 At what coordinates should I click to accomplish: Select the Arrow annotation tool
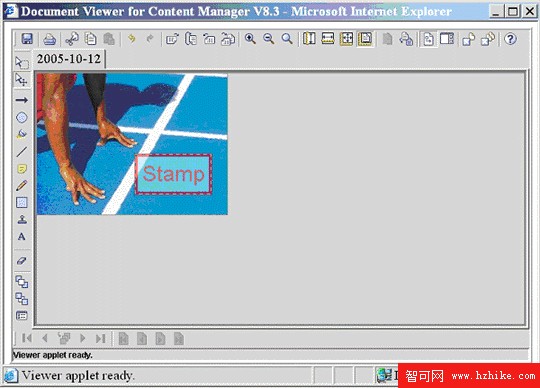22,100
